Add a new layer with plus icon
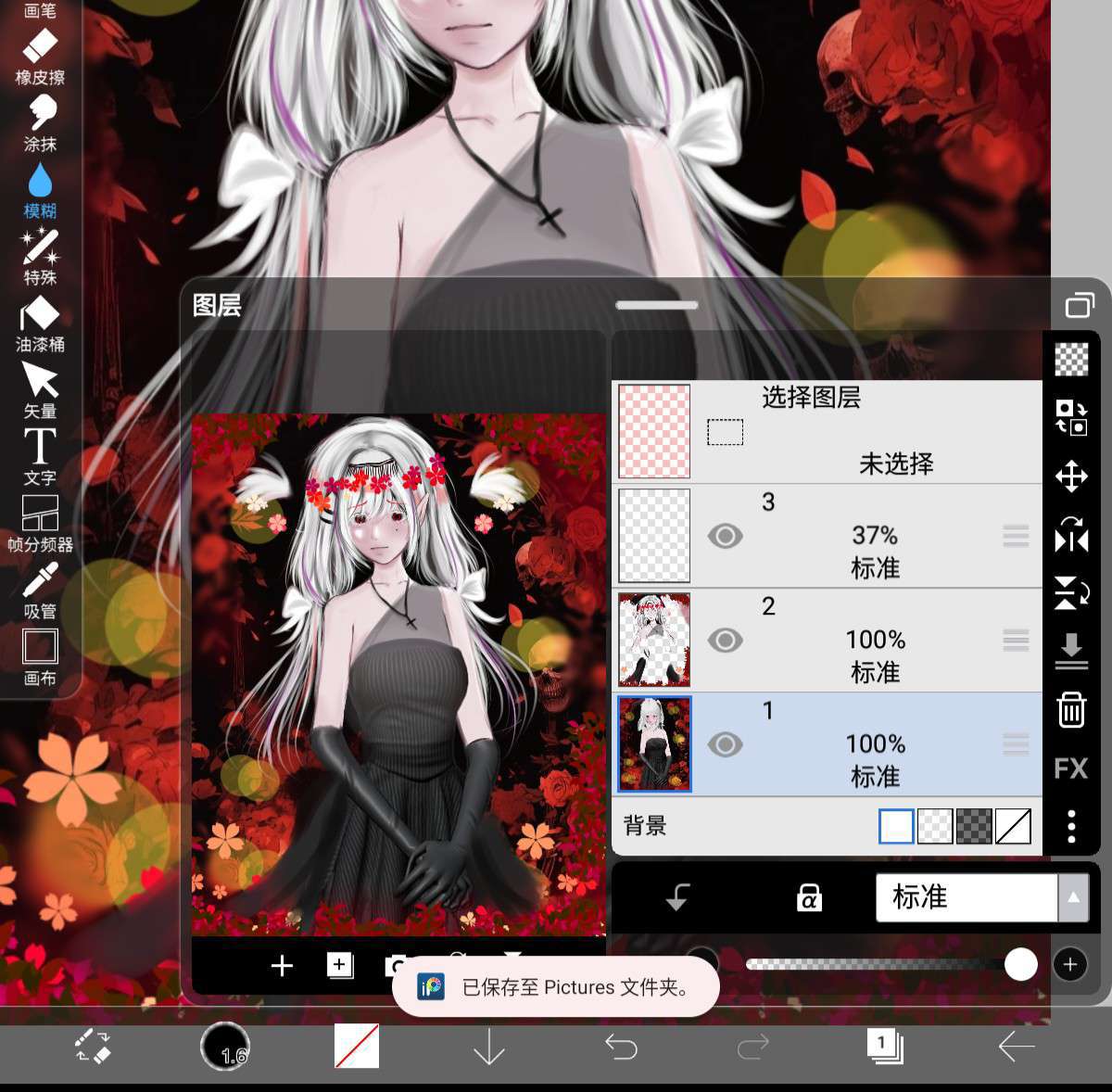 (x=282, y=966)
